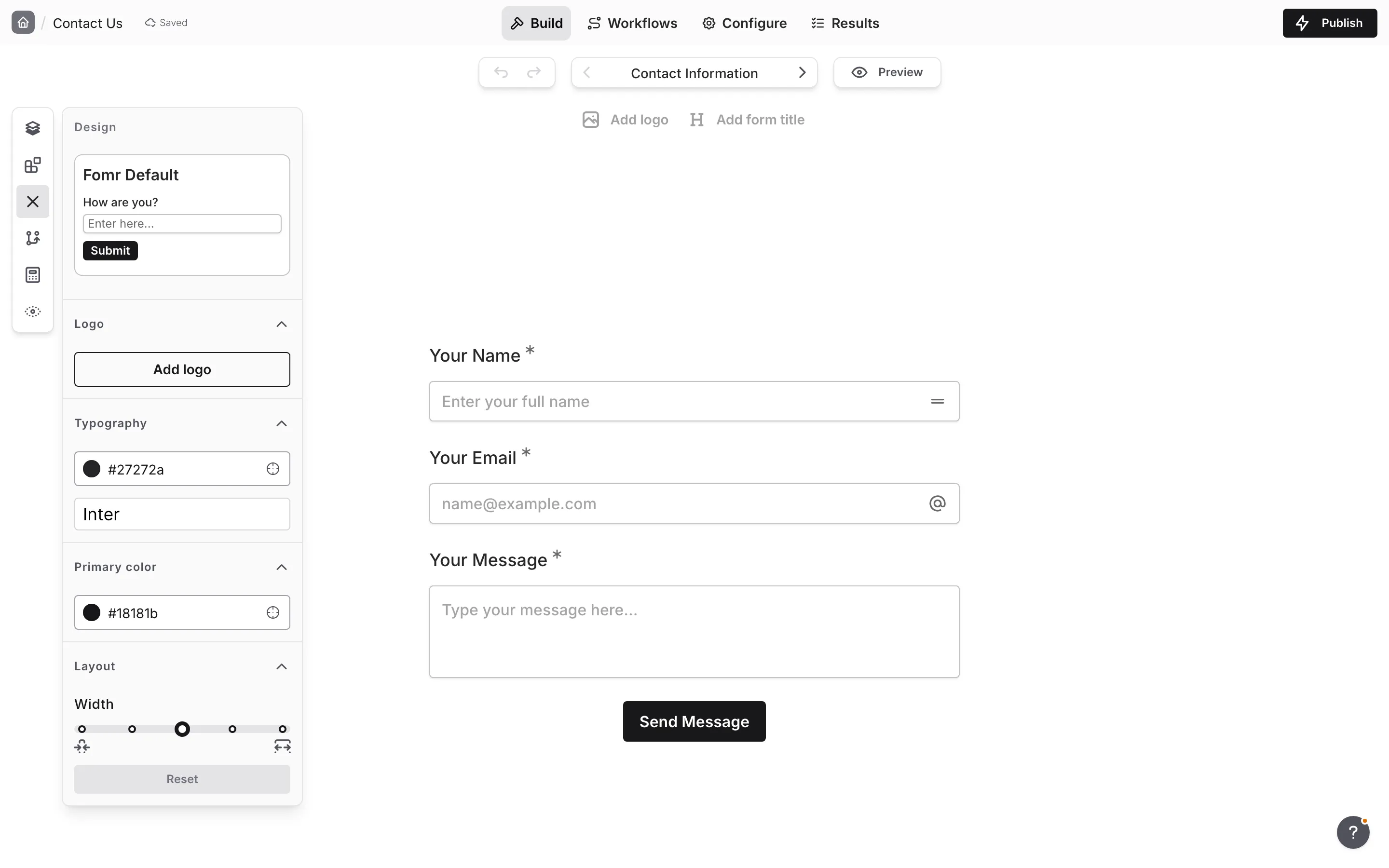
Task: Collapse the Typography section
Action: pos(281,424)
